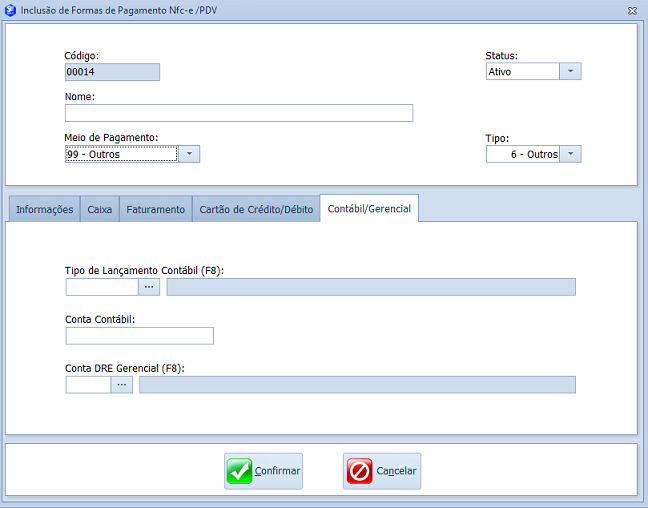Click the Conta Contábil input field
The image size is (648, 508).
(x=140, y=336)
